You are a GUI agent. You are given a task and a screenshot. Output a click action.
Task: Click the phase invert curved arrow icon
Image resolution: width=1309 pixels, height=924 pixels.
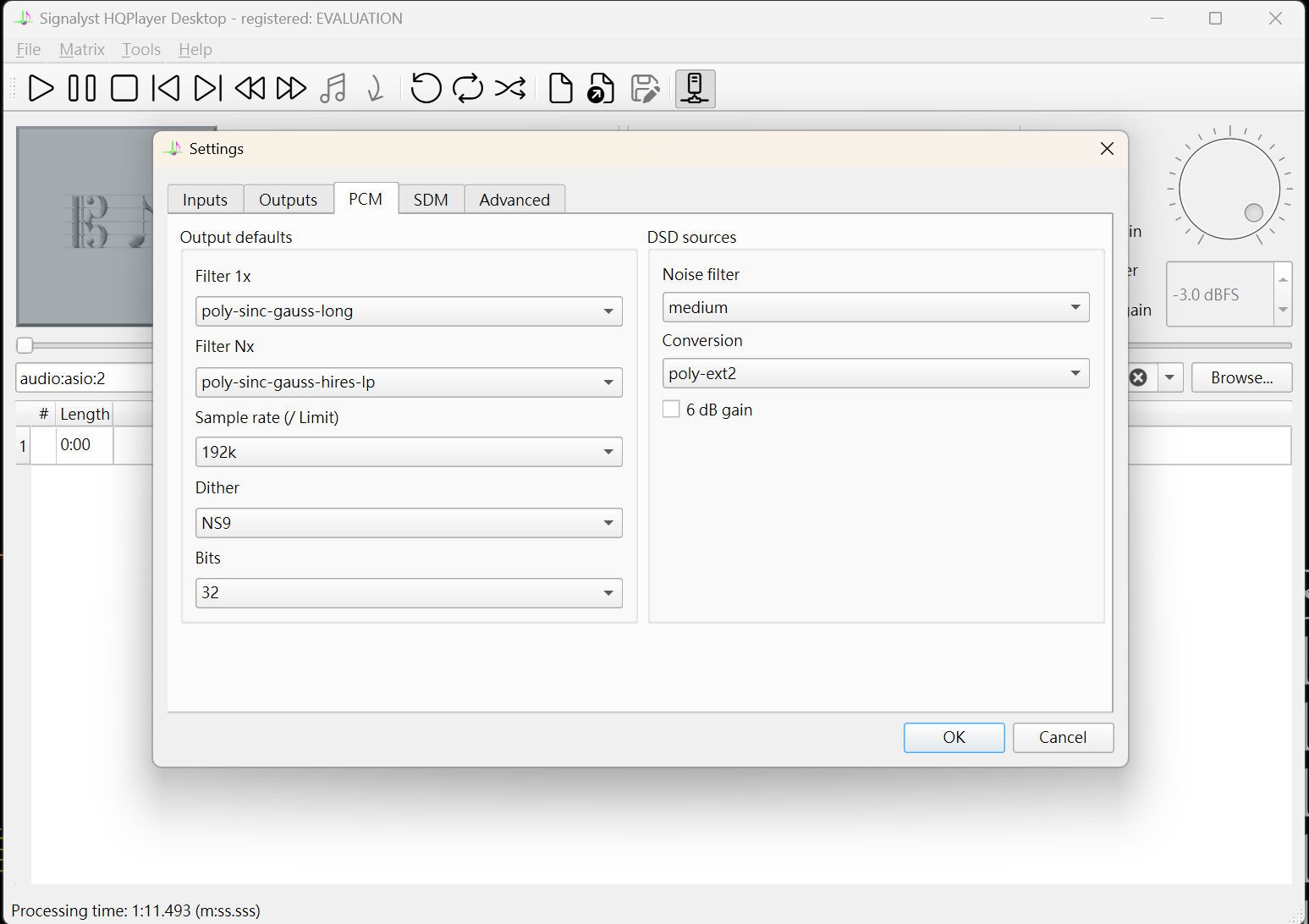[376, 88]
